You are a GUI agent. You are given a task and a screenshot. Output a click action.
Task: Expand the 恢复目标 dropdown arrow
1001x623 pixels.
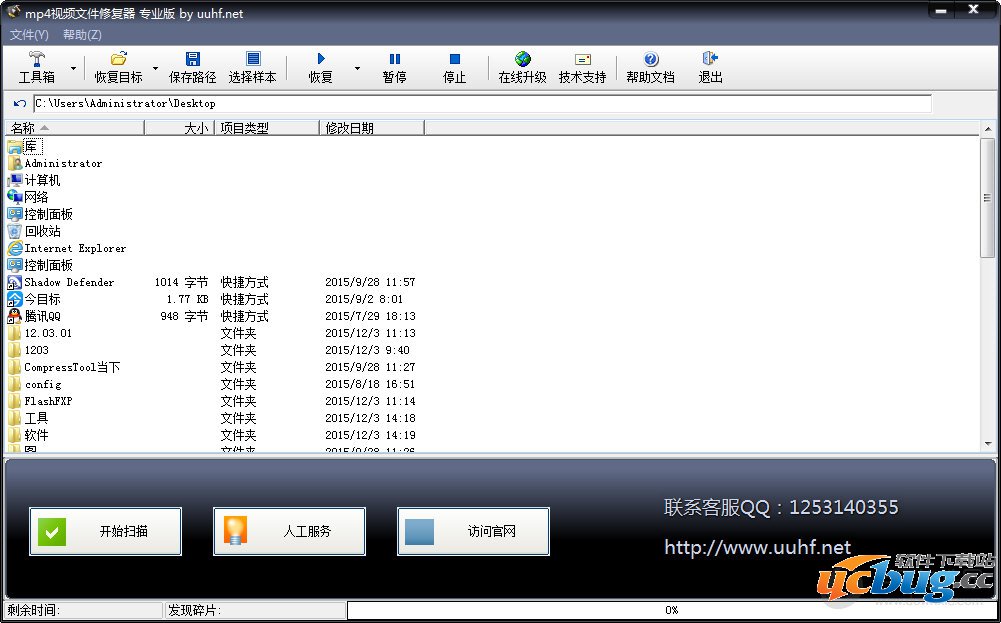coord(155,69)
